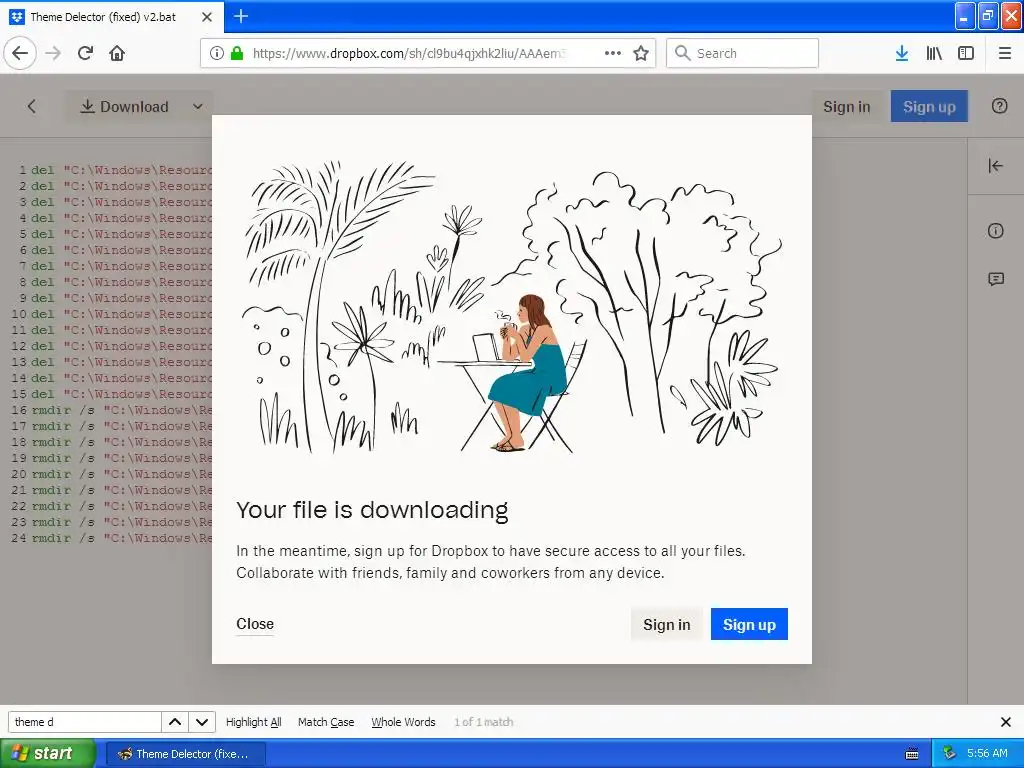Screen dimensions: 1024x768
Task: Close the Theme Delector tab
Action: [x=207, y=17]
